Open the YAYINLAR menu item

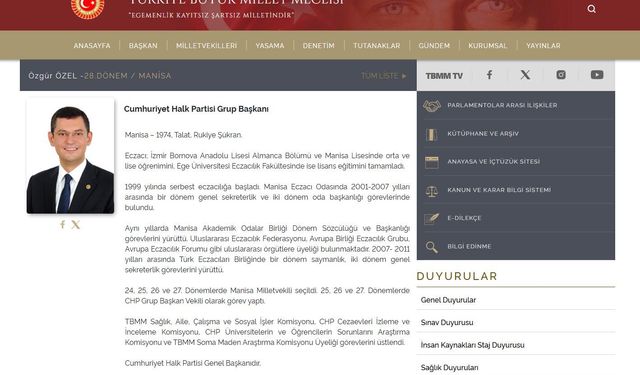point(543,46)
